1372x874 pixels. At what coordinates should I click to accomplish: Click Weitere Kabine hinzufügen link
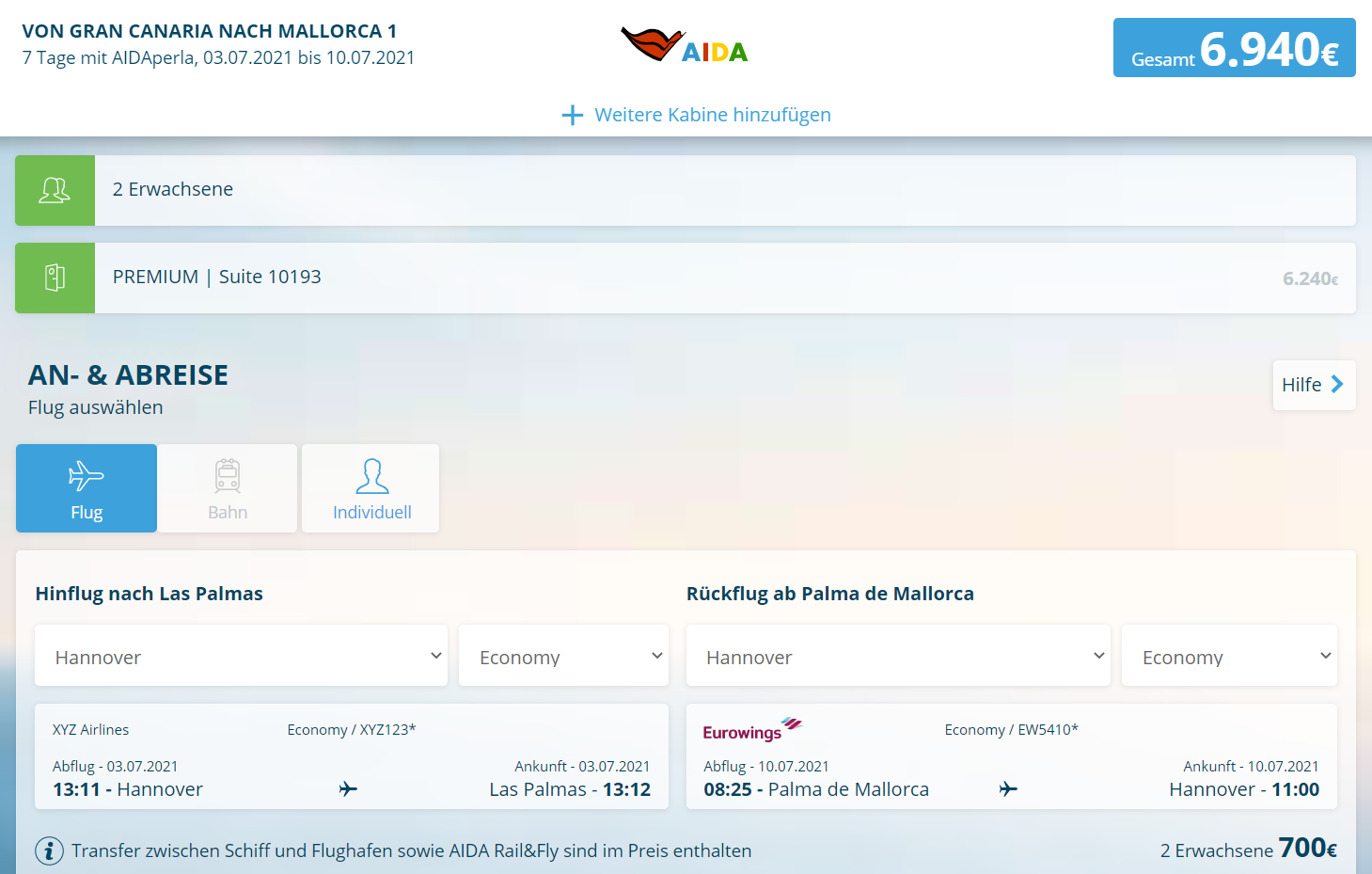click(712, 115)
